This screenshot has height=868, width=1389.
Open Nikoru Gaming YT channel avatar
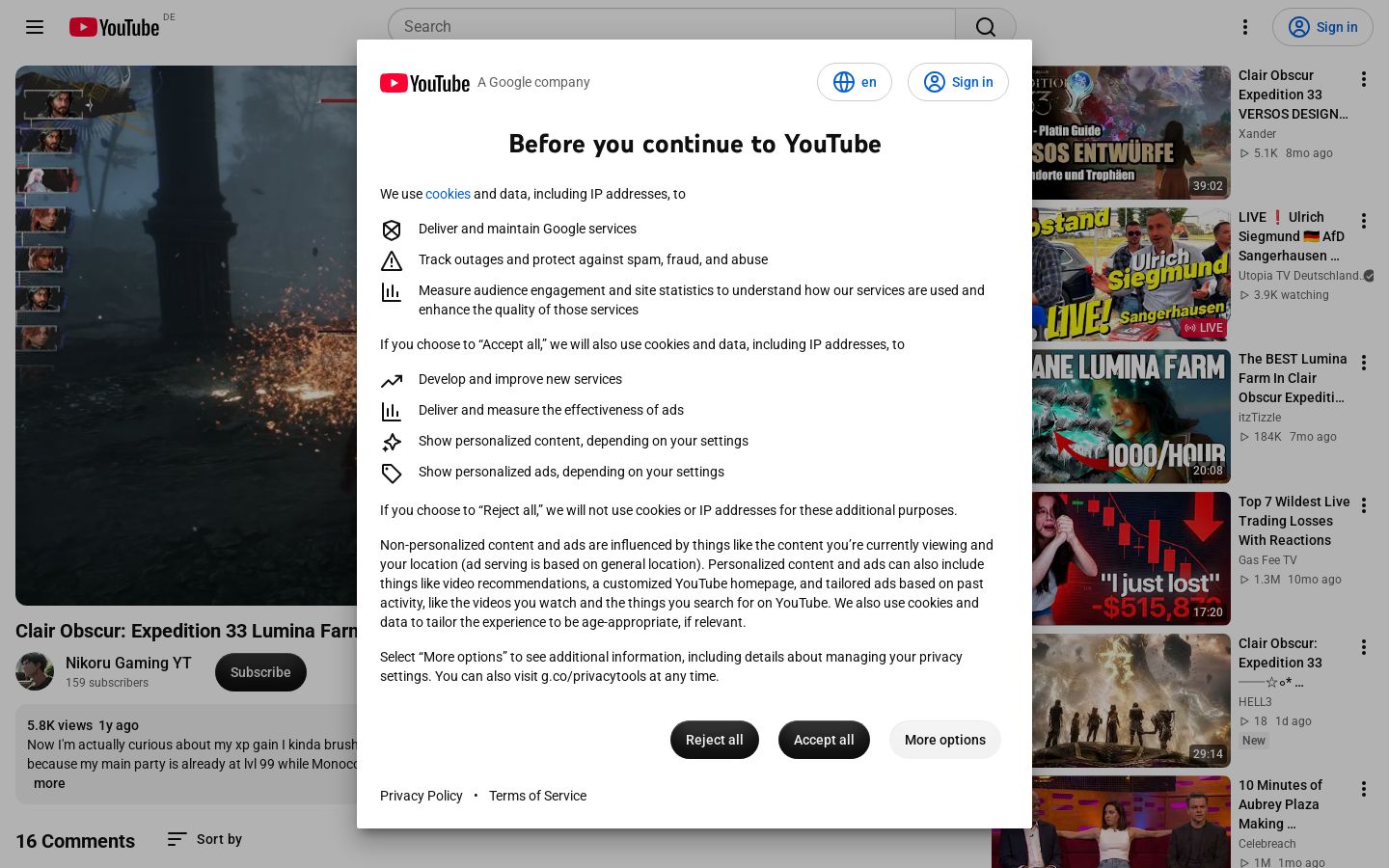(x=35, y=672)
